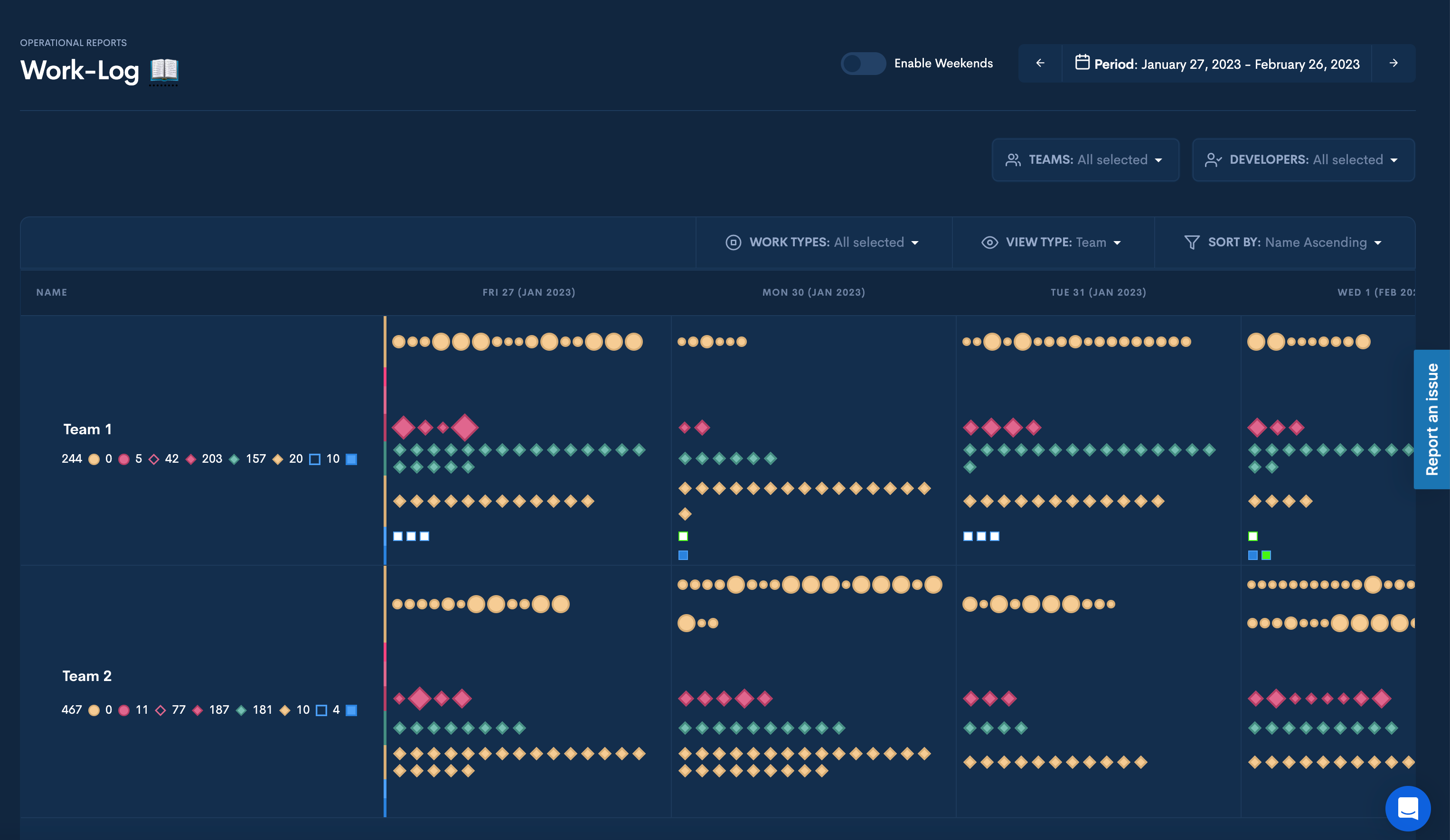Image resolution: width=1450 pixels, height=840 pixels.
Task: Click the Report an issue side tab
Action: pos(1431,420)
